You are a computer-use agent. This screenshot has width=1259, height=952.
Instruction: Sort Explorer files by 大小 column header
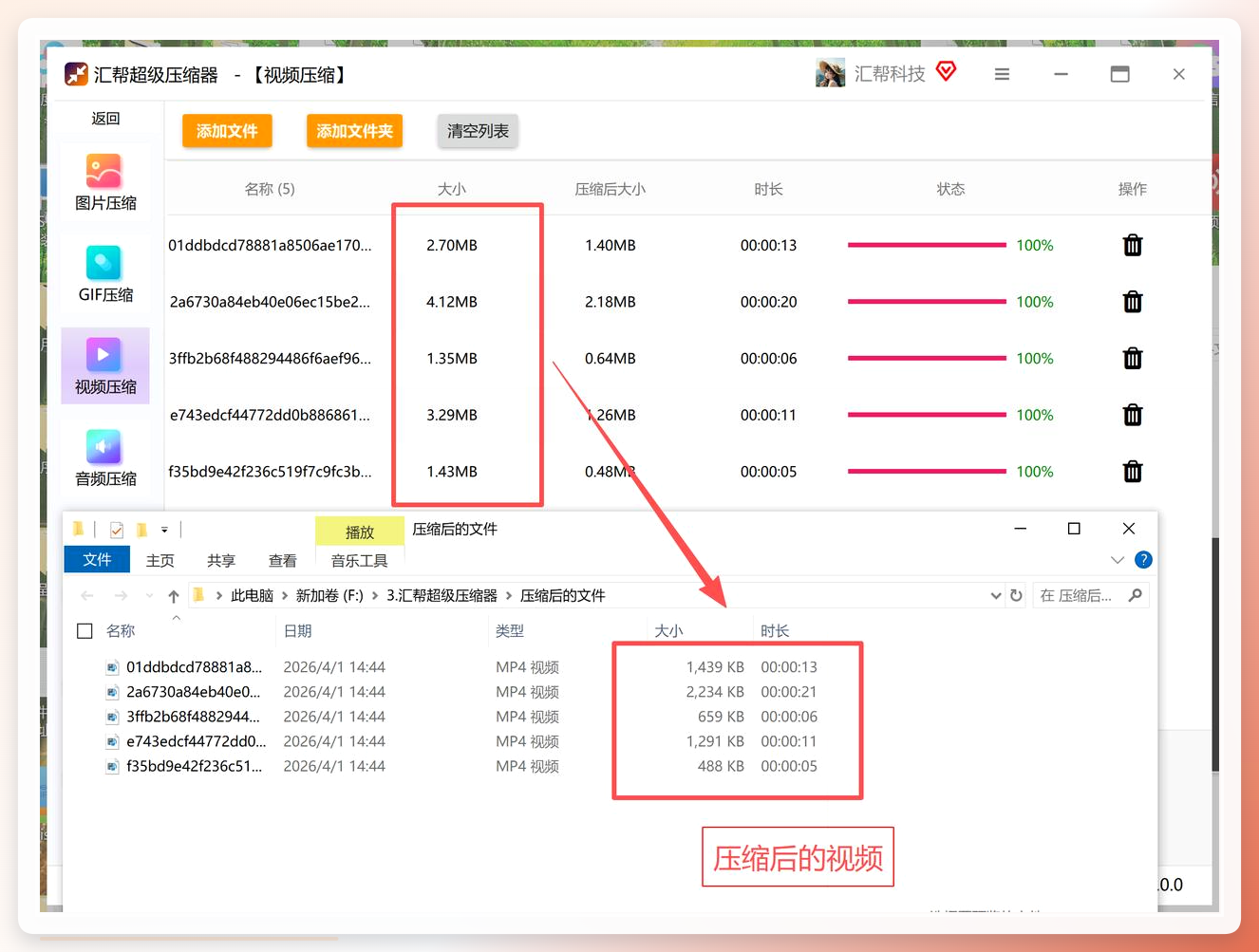point(668,631)
